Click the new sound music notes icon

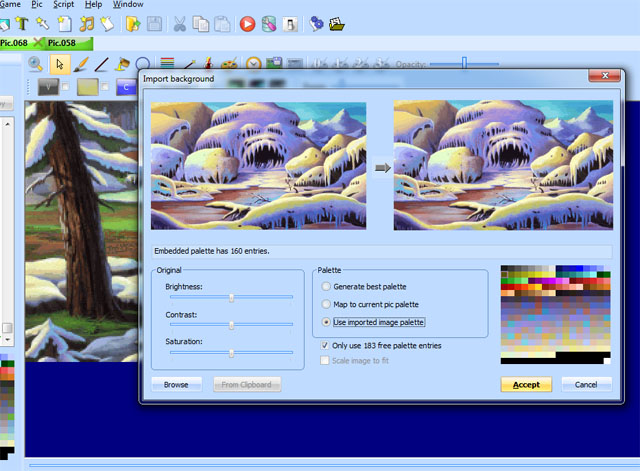point(86,24)
